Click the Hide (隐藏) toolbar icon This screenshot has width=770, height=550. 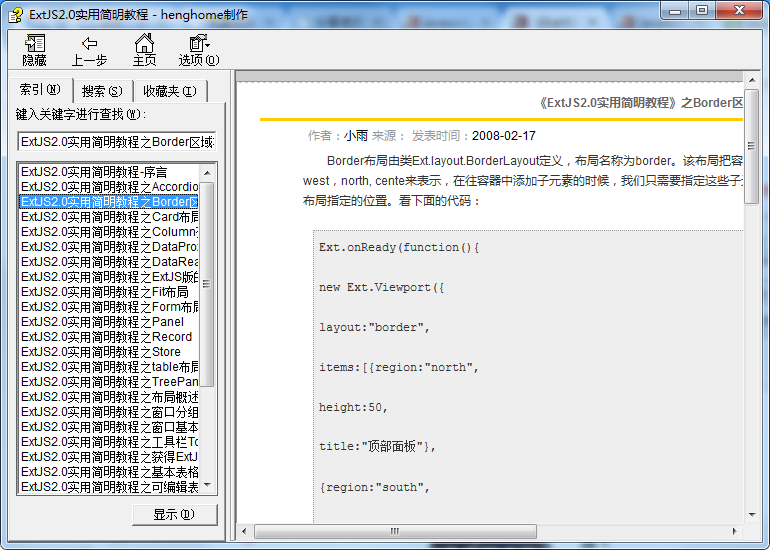[x=35, y=43]
